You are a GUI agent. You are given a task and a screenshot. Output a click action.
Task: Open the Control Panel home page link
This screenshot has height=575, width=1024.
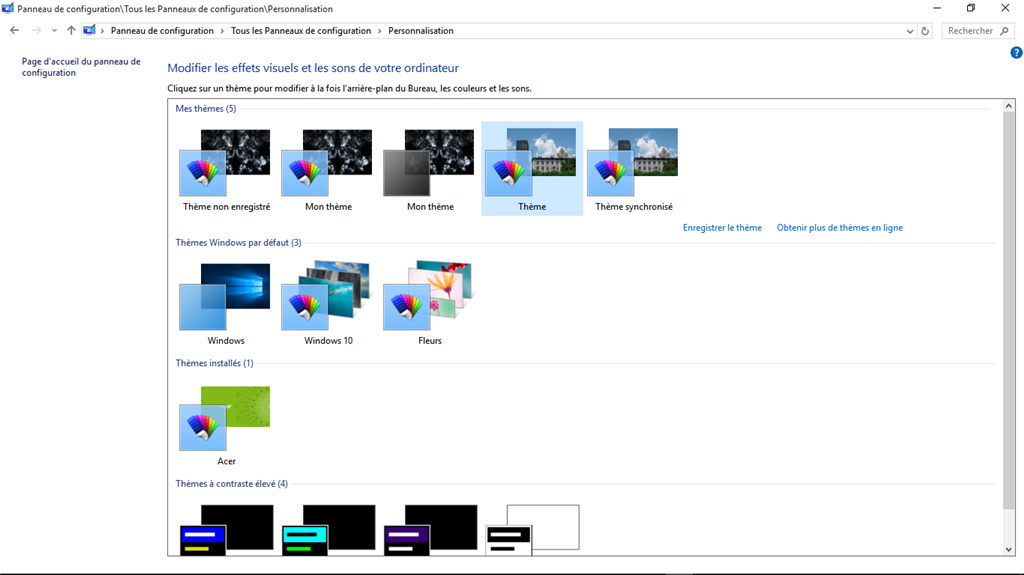tap(81, 67)
